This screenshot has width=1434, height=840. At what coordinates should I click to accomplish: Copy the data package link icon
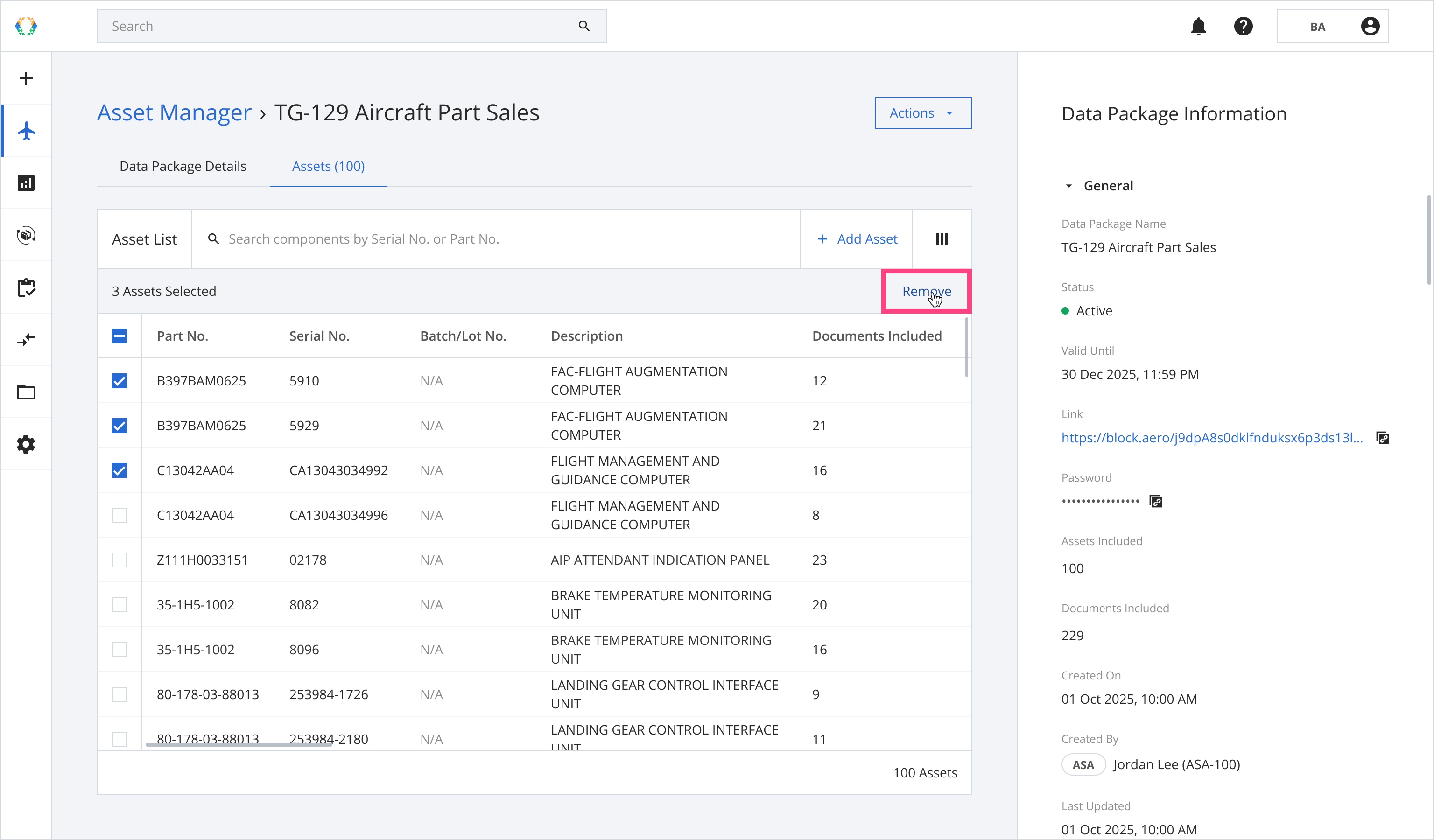(1383, 438)
